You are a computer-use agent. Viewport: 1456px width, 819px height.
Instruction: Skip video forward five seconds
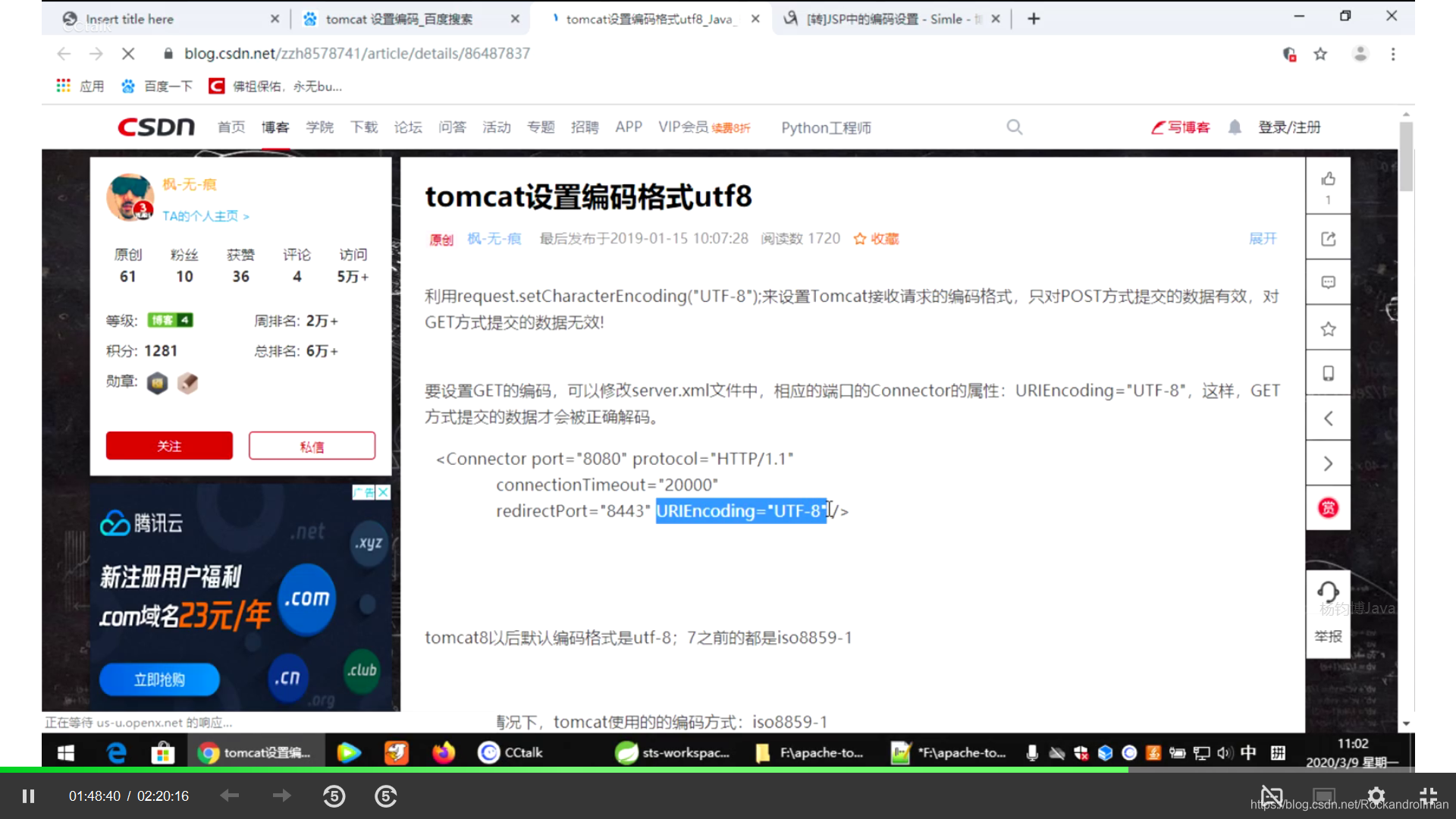[x=386, y=796]
